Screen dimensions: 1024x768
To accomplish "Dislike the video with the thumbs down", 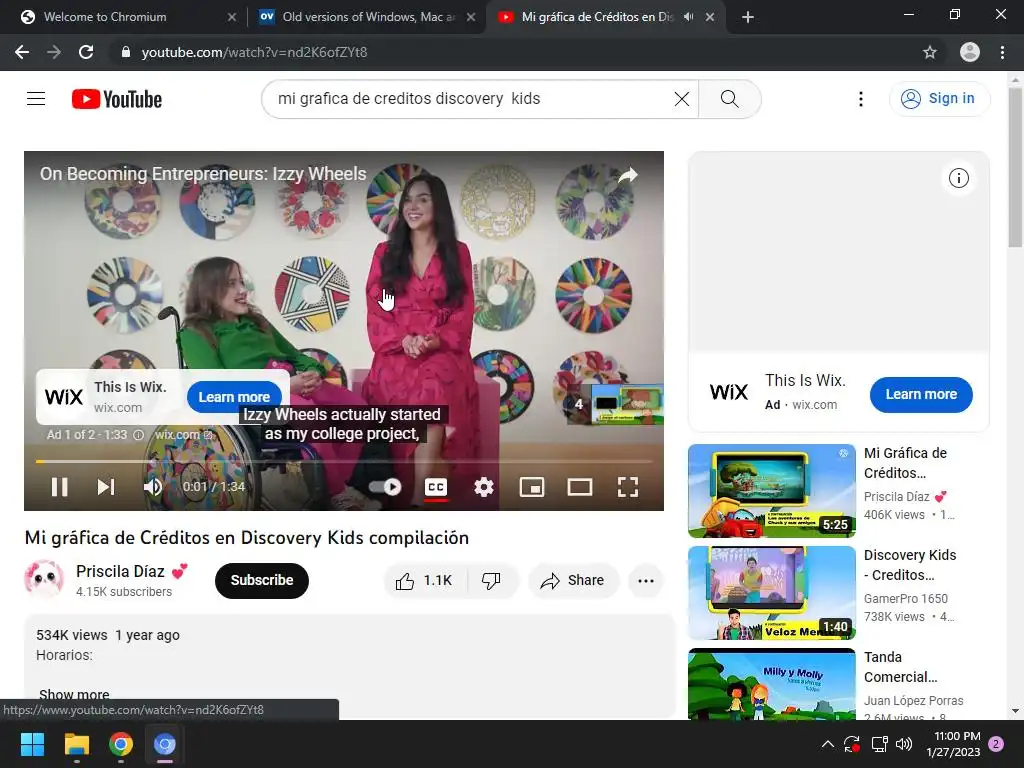I will click(x=492, y=581).
